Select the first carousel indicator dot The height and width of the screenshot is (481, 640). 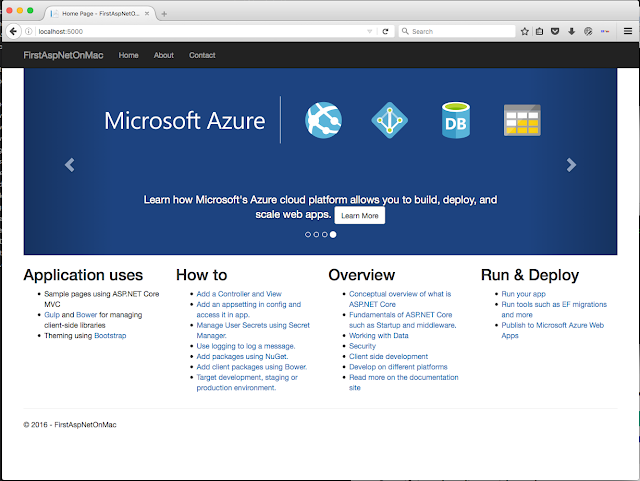point(308,234)
